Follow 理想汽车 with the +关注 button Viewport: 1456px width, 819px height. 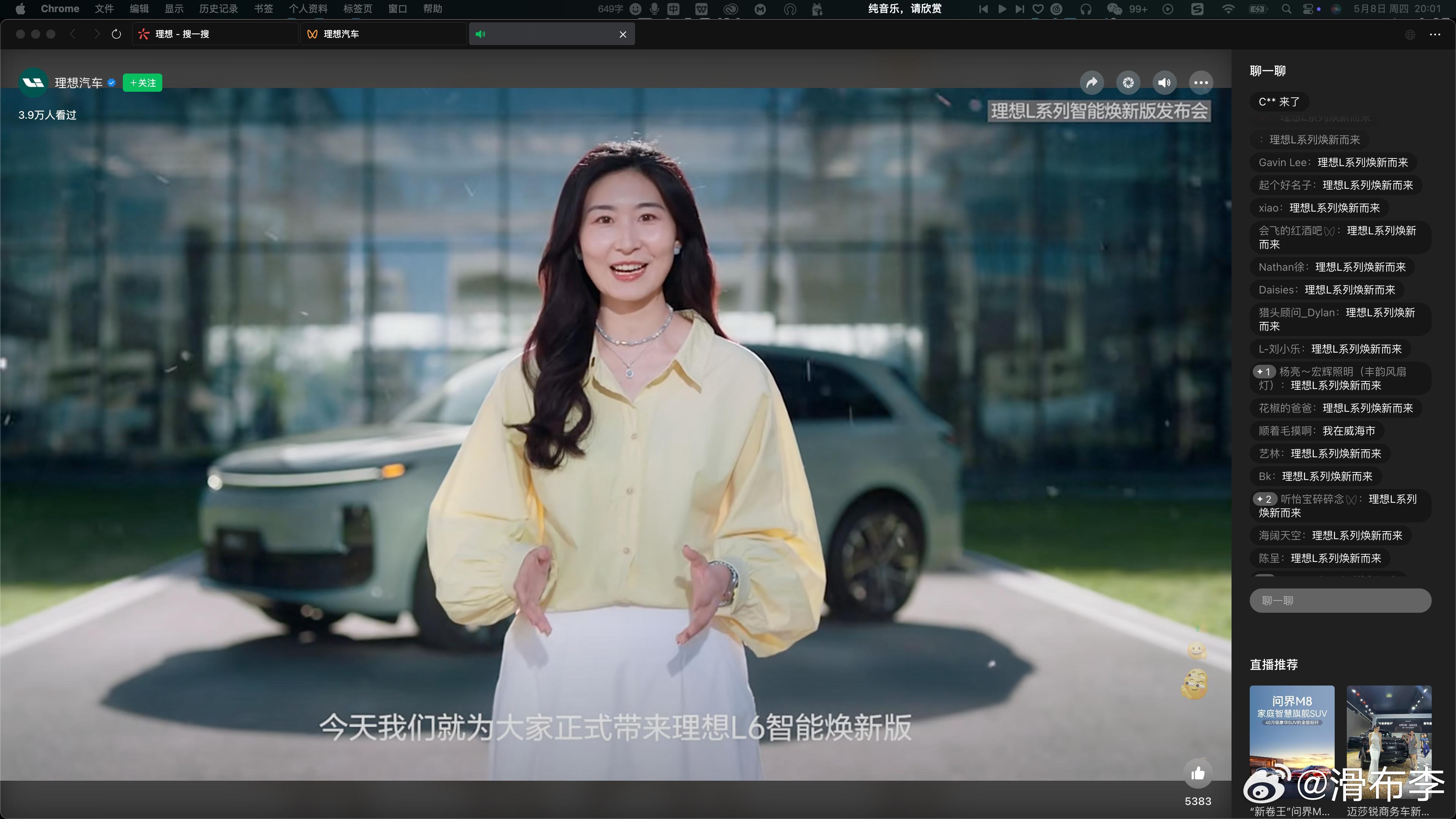[143, 83]
